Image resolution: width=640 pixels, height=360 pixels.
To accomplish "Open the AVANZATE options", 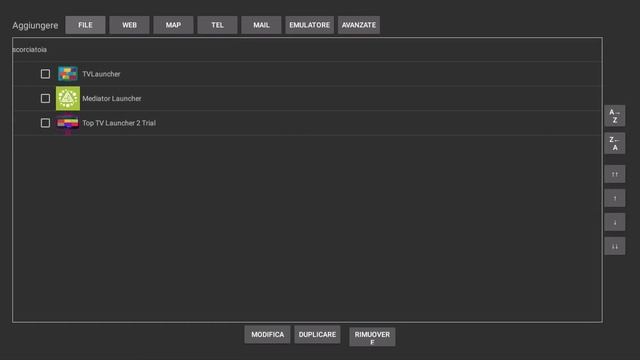I will click(359, 25).
